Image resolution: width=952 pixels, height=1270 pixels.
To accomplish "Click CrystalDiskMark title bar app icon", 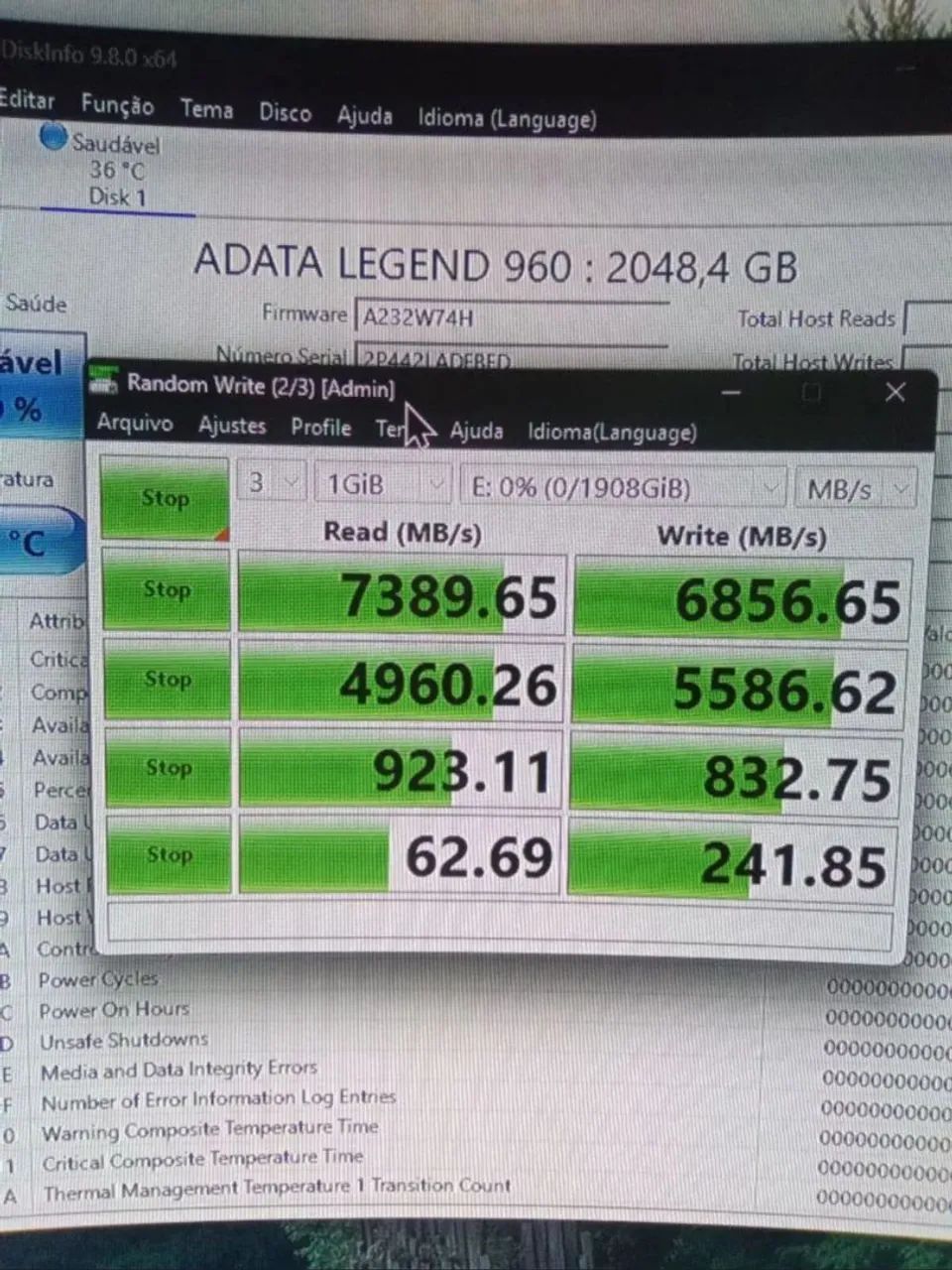I will pos(102,380).
